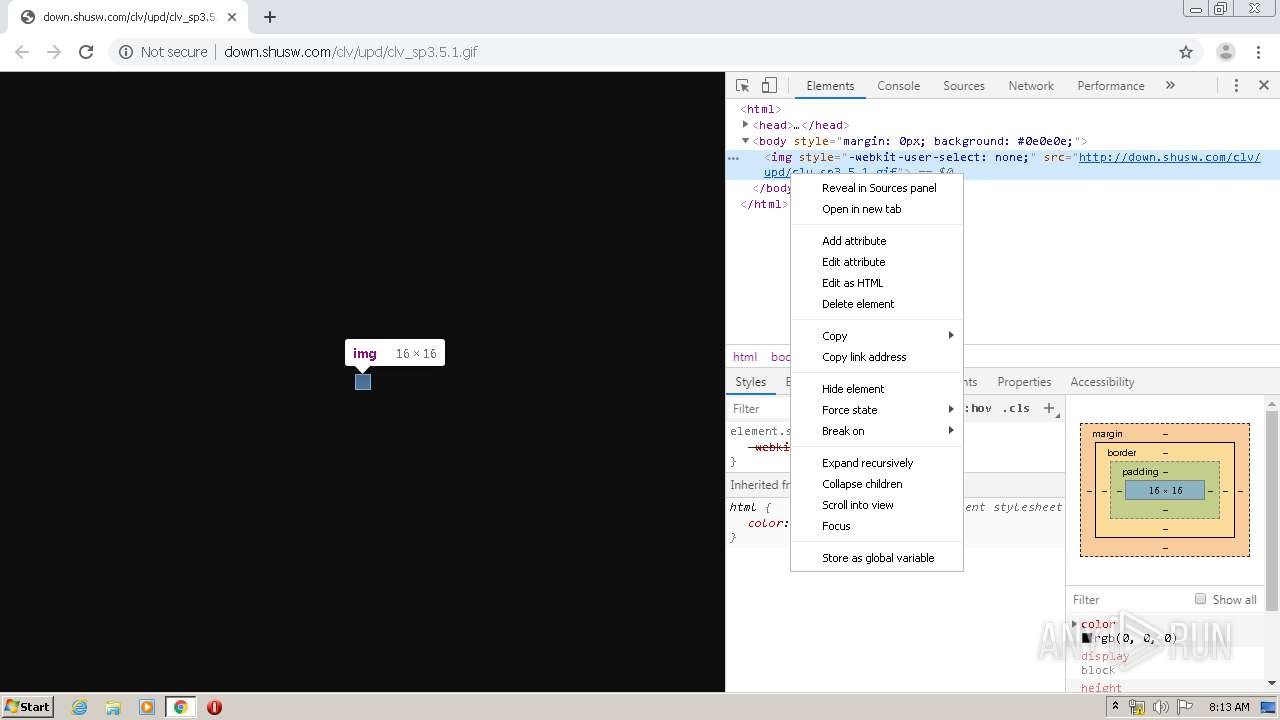
Task: Choose Collapse children
Action: click(x=877, y=484)
